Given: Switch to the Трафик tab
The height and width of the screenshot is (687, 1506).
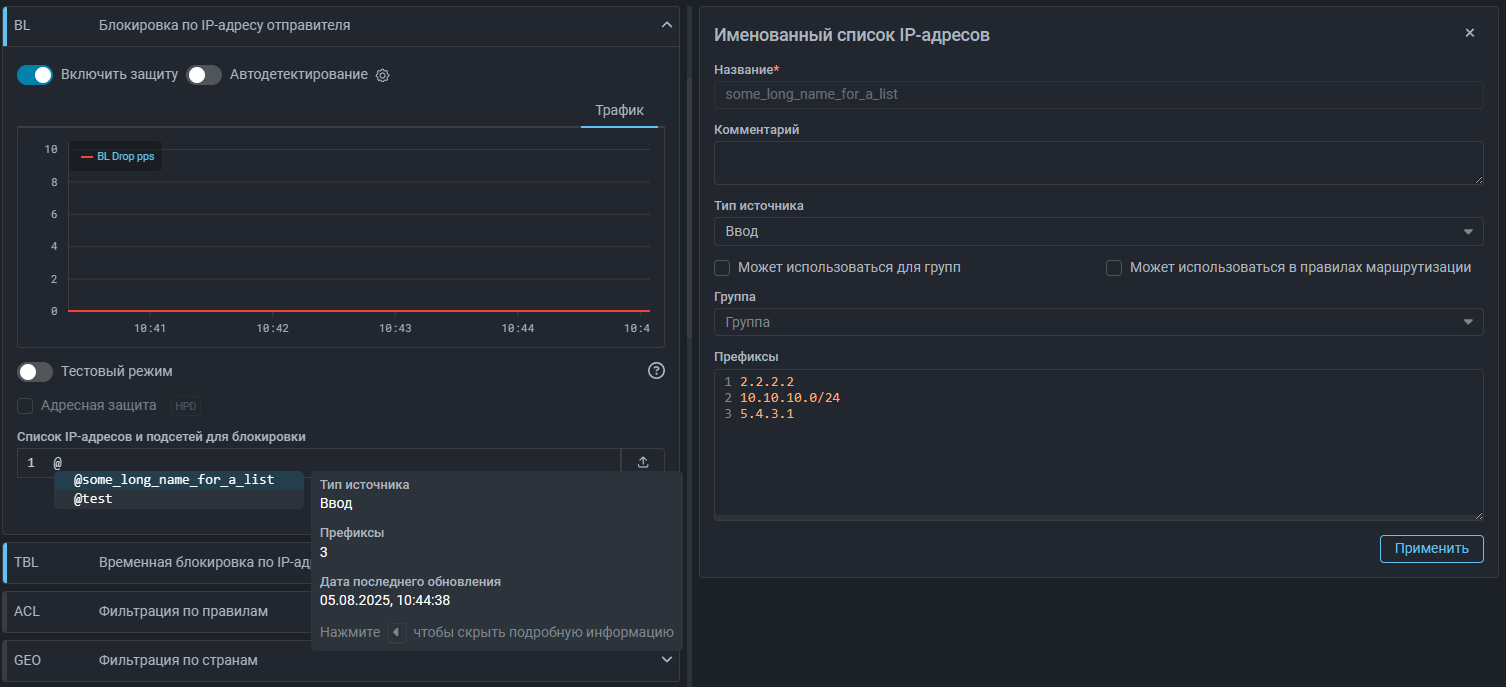Looking at the screenshot, I should [619, 110].
